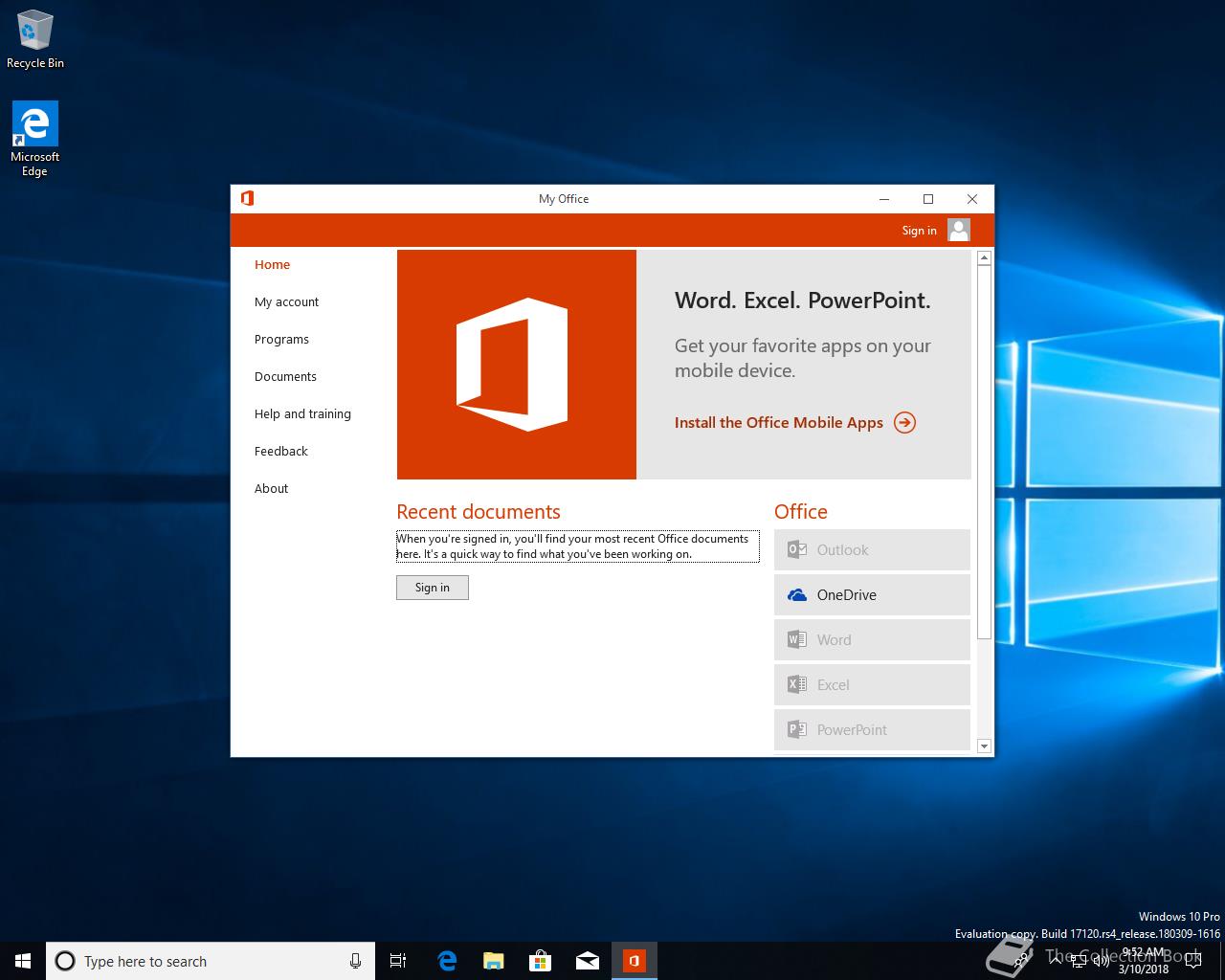The width and height of the screenshot is (1225, 980).
Task: Click the Sign in button under Recent documents
Action: point(433,588)
